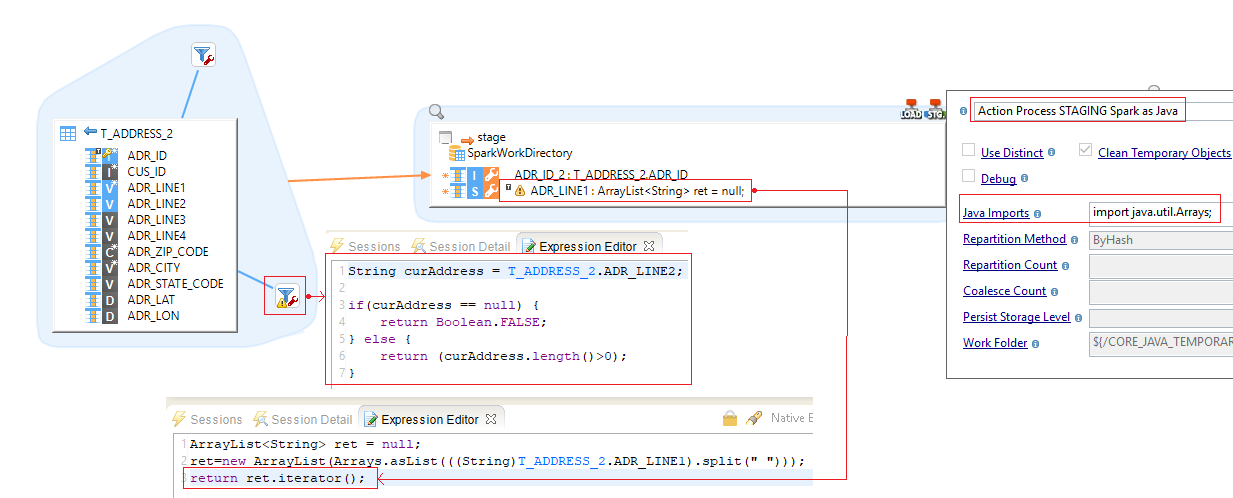1233x498 pixels.
Task: Click the magnifier icon on stage block
Action: coord(436,112)
